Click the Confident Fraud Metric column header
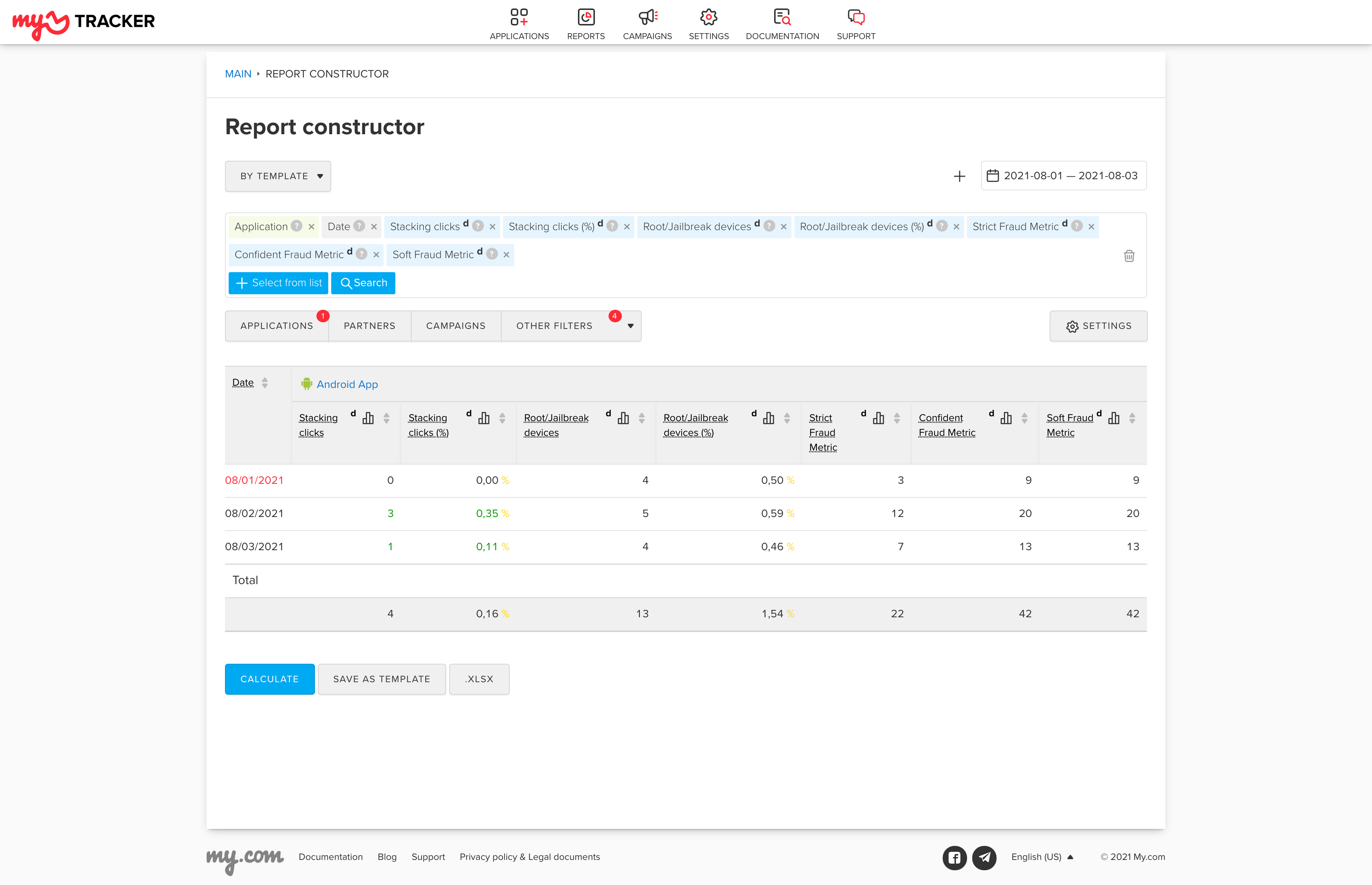This screenshot has height=885, width=1372. [x=947, y=425]
